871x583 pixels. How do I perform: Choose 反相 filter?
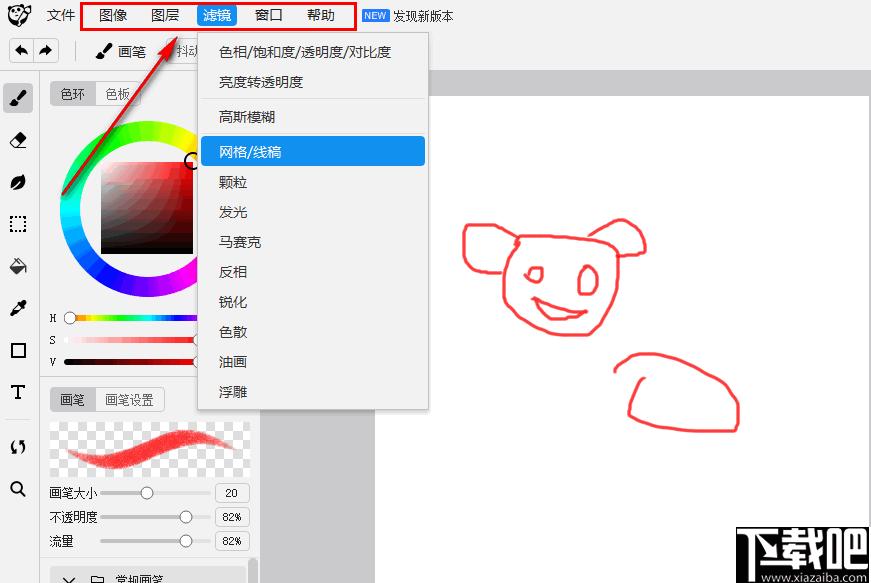[x=313, y=272]
